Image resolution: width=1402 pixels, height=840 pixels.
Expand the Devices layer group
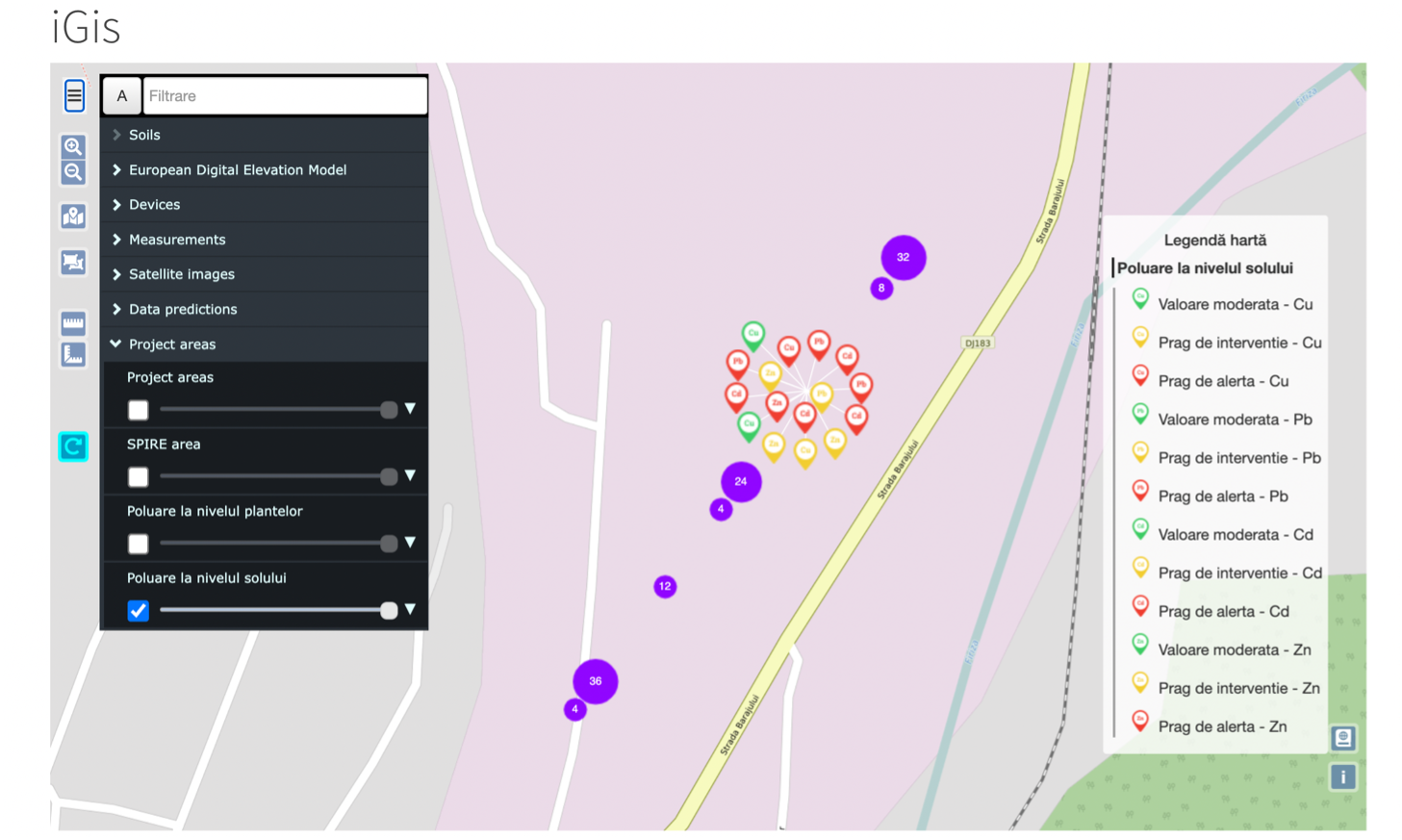(x=154, y=205)
